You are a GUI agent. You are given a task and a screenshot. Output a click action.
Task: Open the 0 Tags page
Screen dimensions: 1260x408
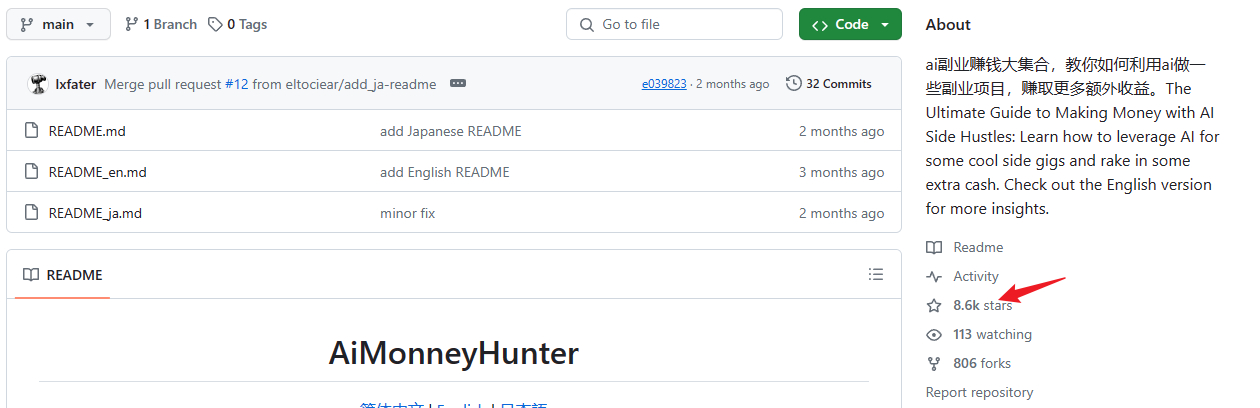[x=238, y=24]
